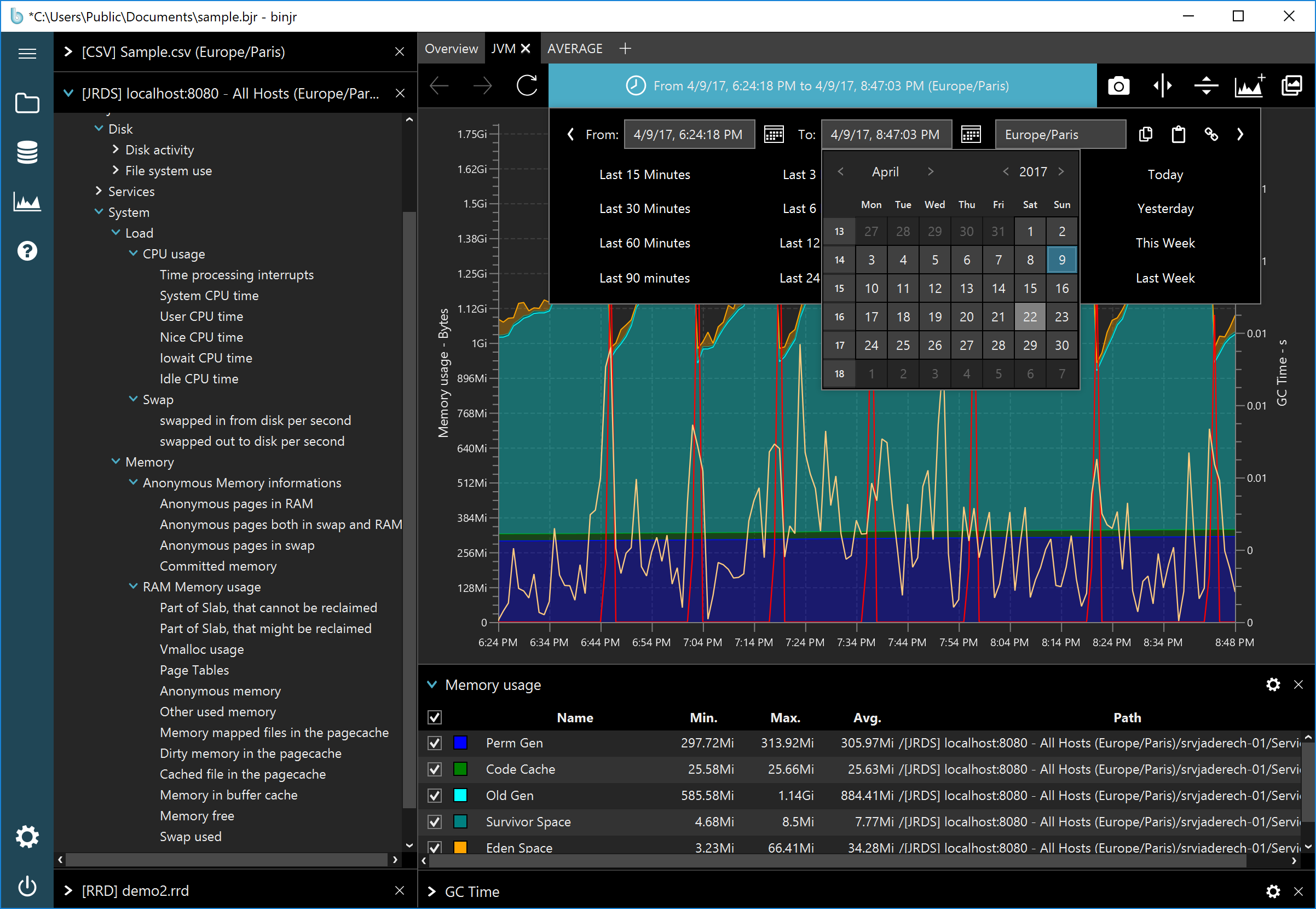Viewport: 1316px width, 909px height.
Task: Open the From date calendar picker
Action: [774, 134]
